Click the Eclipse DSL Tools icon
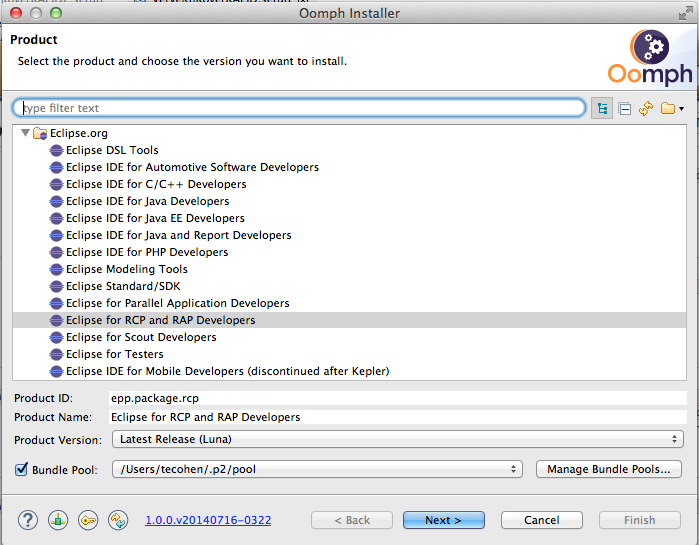 pyautogui.click(x=56, y=151)
